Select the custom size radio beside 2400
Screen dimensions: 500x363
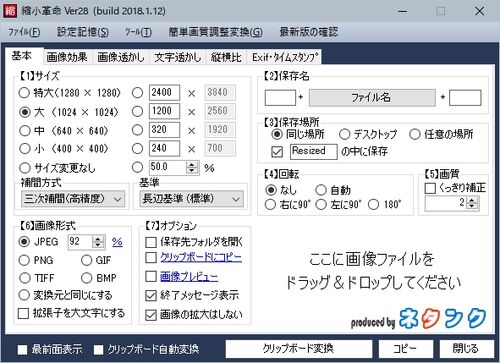pyautogui.click(x=137, y=93)
